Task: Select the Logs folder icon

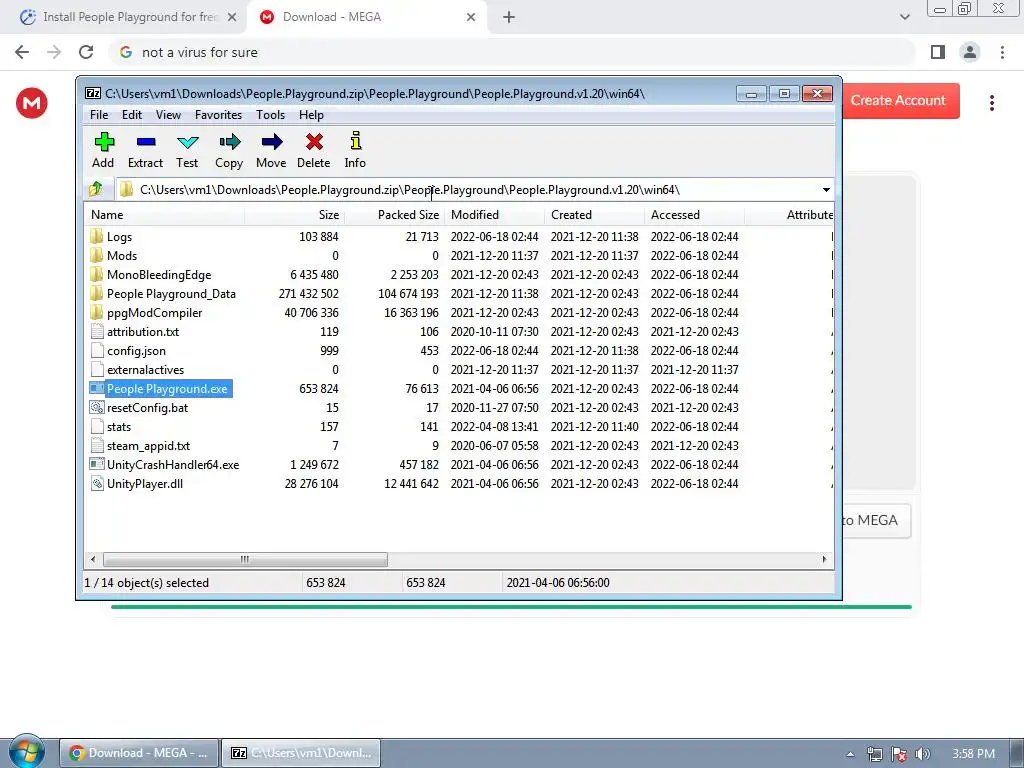Action: point(97,236)
